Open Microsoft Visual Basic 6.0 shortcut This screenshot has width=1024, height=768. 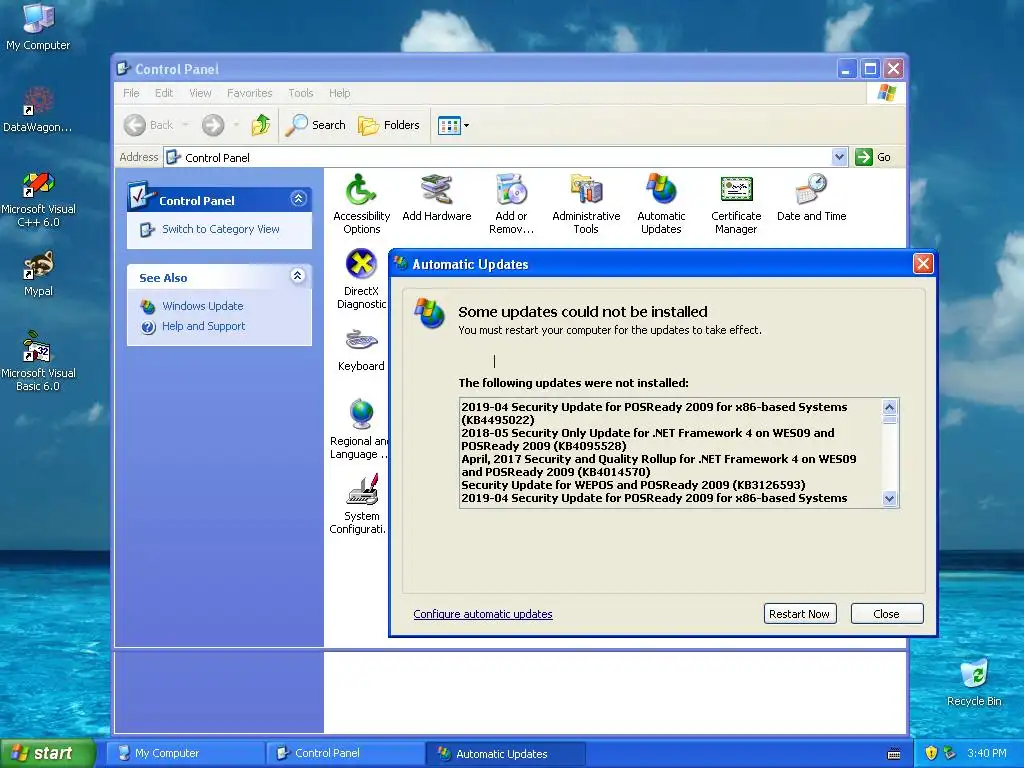38,362
